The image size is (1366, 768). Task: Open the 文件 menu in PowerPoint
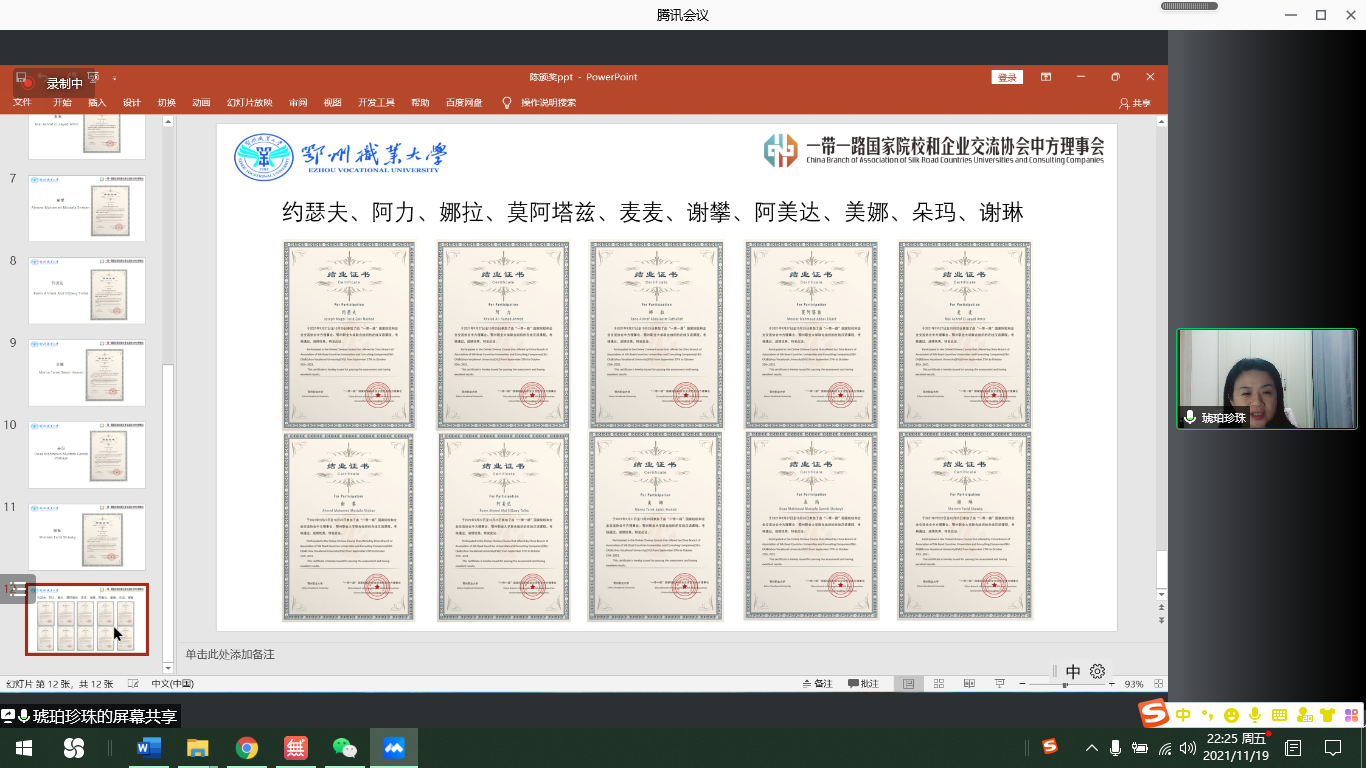tap(22, 103)
